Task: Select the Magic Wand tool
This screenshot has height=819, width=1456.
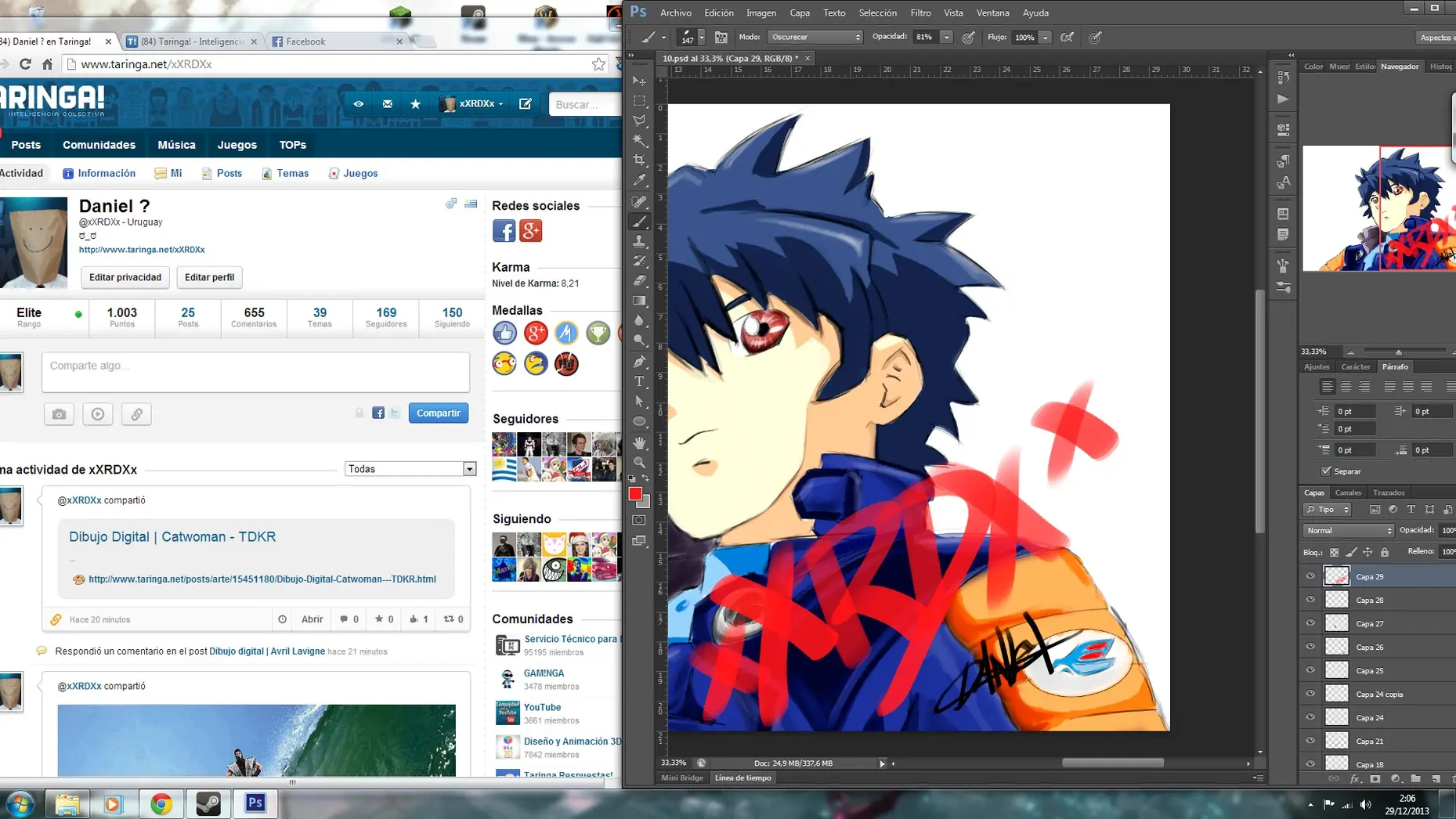Action: coord(640,141)
